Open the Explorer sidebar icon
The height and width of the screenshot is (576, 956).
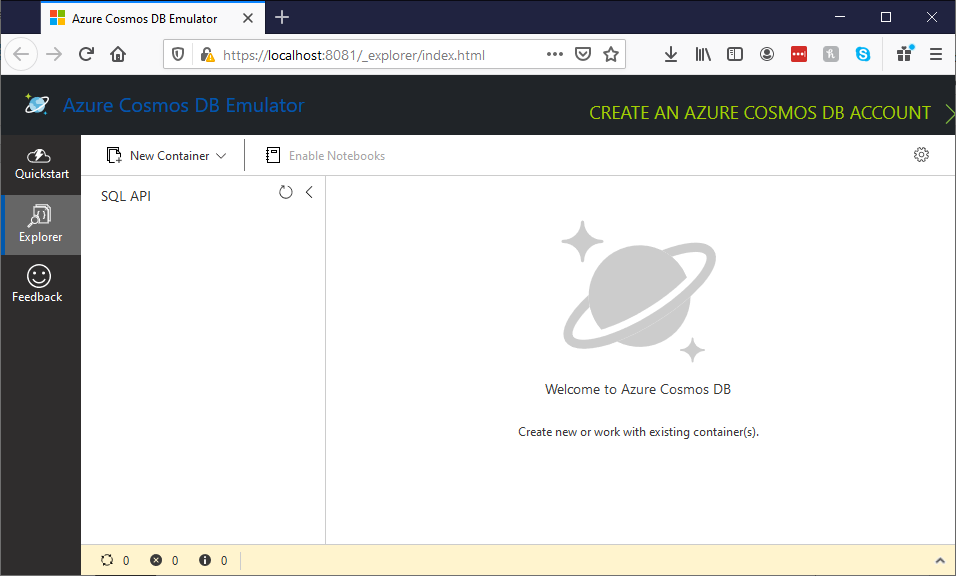(40, 224)
